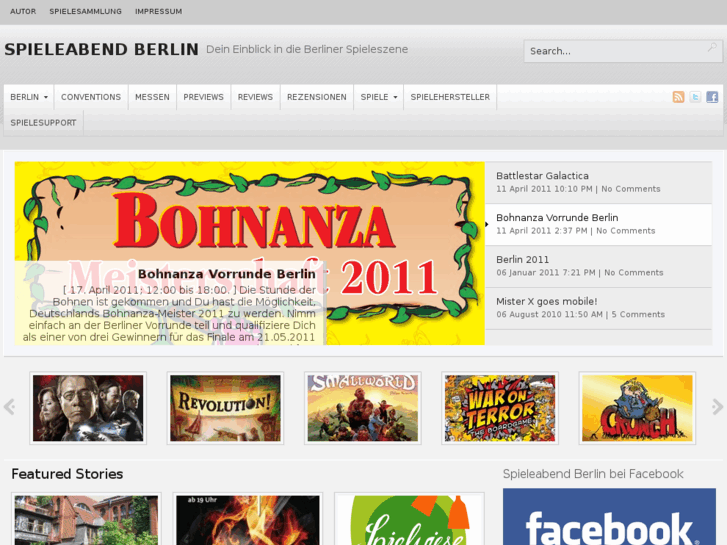The width and height of the screenshot is (727, 545).
Task: Open the Twitter icon link
Action: [x=695, y=97]
